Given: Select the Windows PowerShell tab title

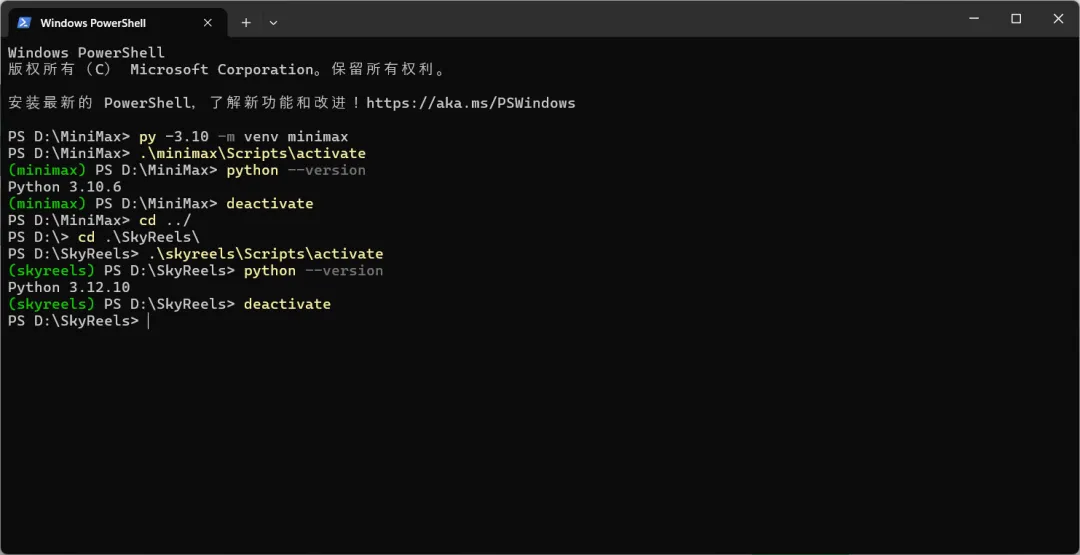Looking at the screenshot, I should [92, 22].
